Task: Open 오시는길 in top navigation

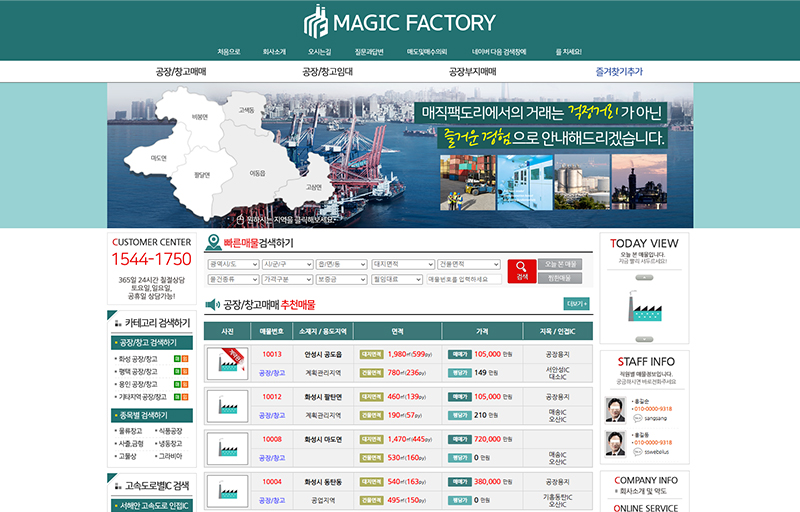Action: coord(319,52)
